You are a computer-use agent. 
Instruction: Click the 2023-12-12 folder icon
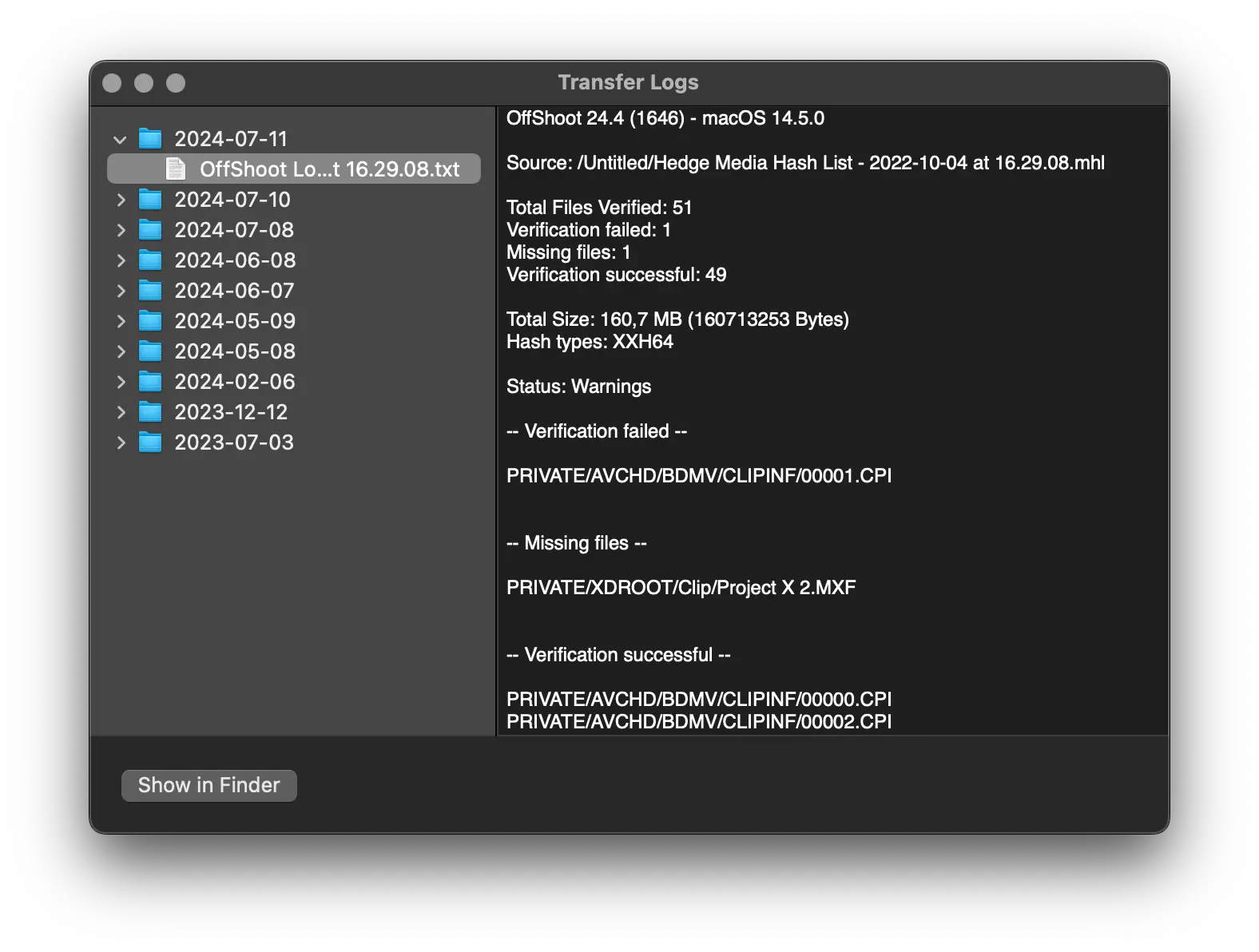tap(150, 412)
